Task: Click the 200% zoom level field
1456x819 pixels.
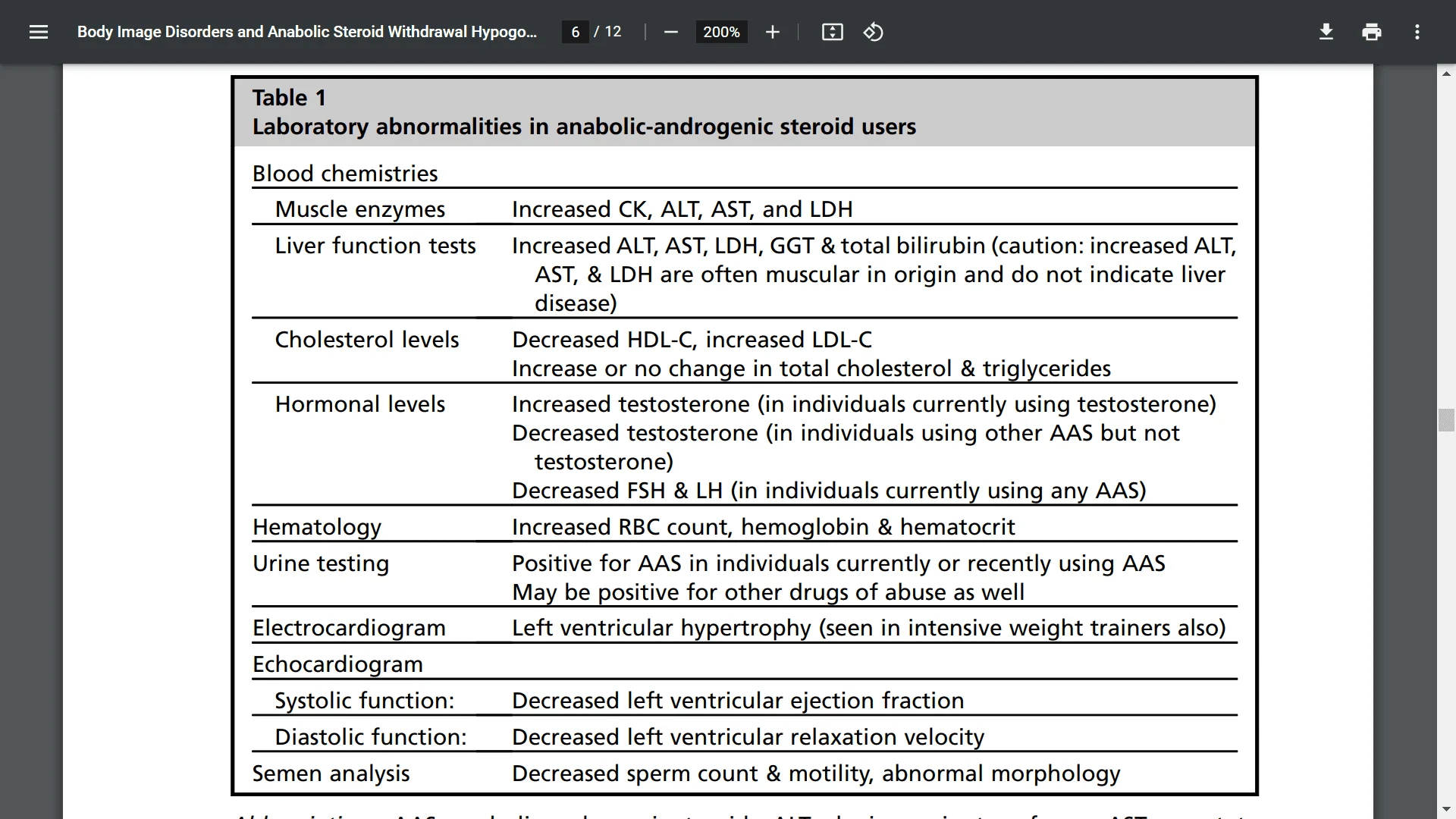Action: click(x=721, y=32)
